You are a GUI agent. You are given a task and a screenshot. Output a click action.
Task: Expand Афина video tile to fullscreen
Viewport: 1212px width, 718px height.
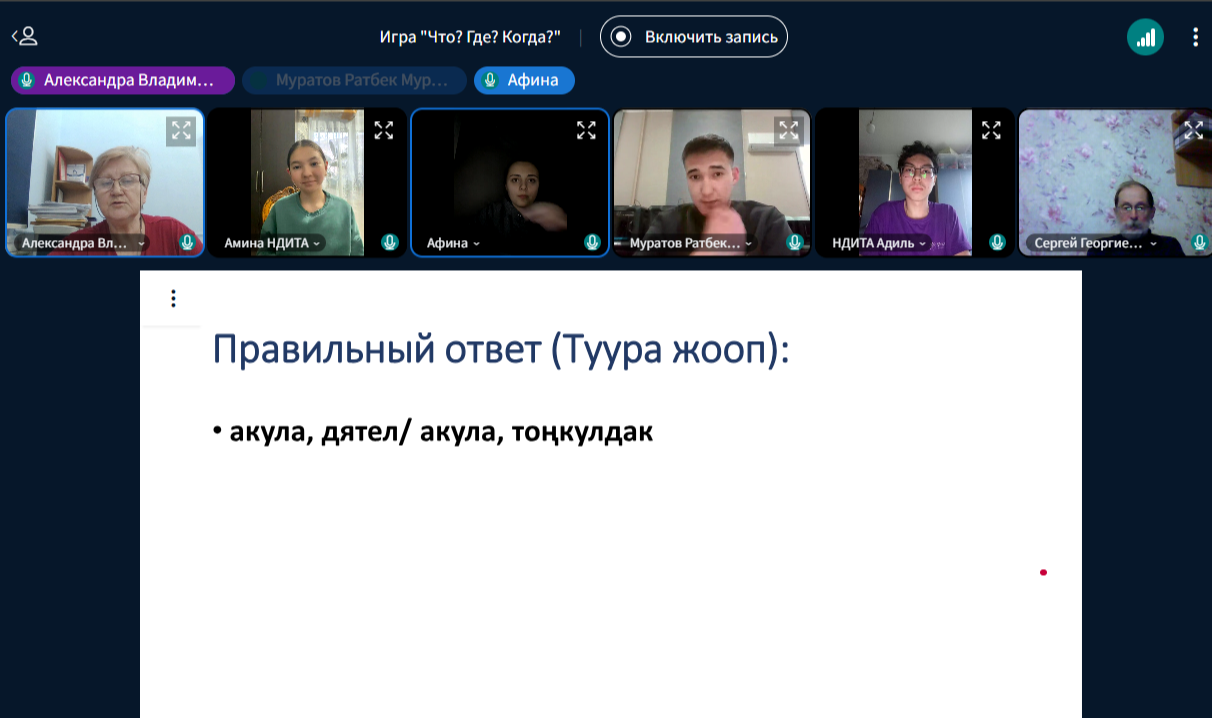586,130
